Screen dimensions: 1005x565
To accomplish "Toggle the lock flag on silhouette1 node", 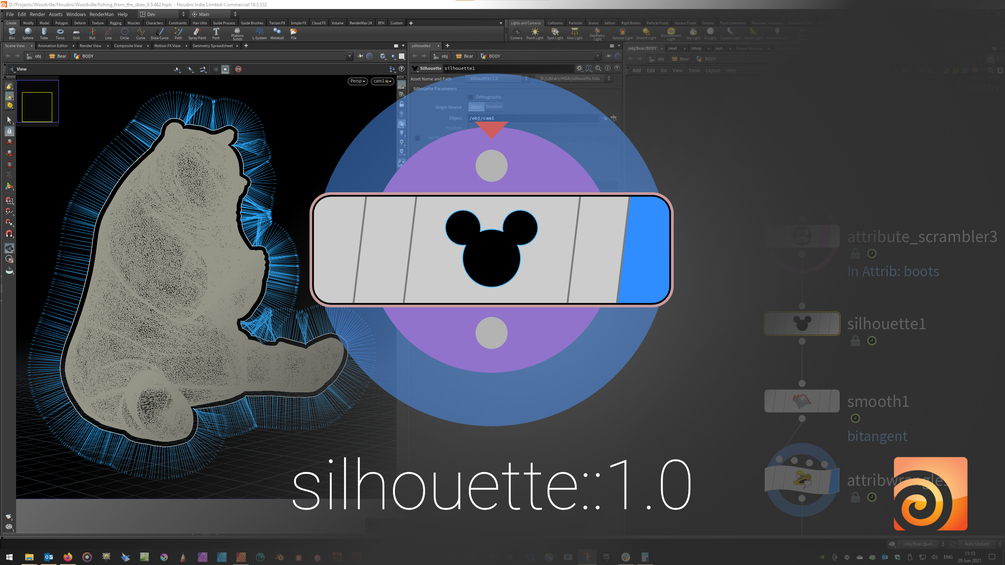I will click(x=855, y=341).
